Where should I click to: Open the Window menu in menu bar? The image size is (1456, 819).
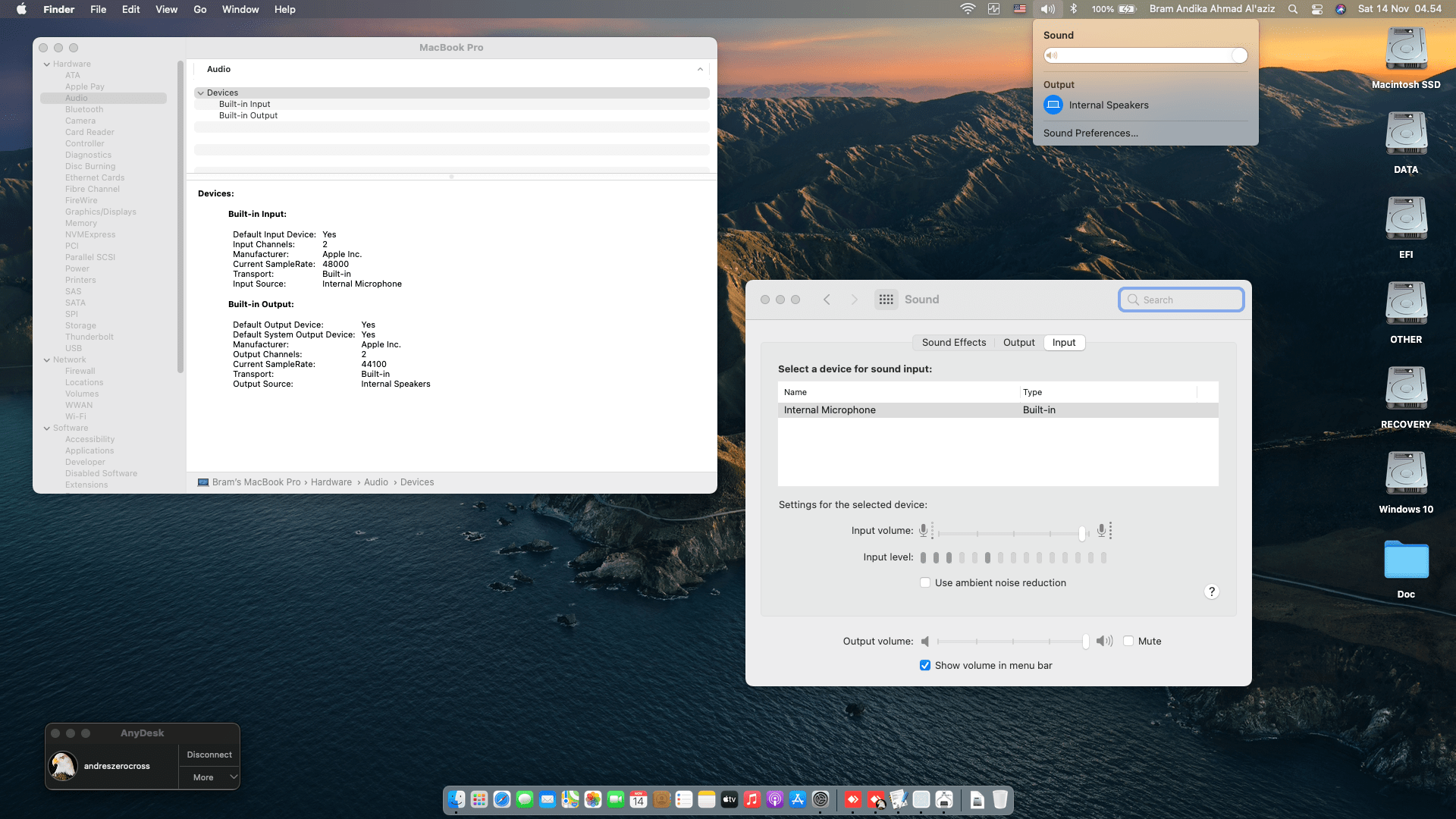click(240, 9)
